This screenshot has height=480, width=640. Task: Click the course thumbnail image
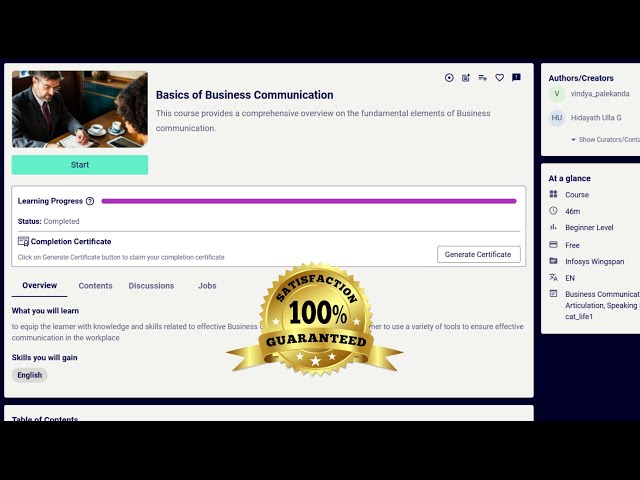(80, 109)
